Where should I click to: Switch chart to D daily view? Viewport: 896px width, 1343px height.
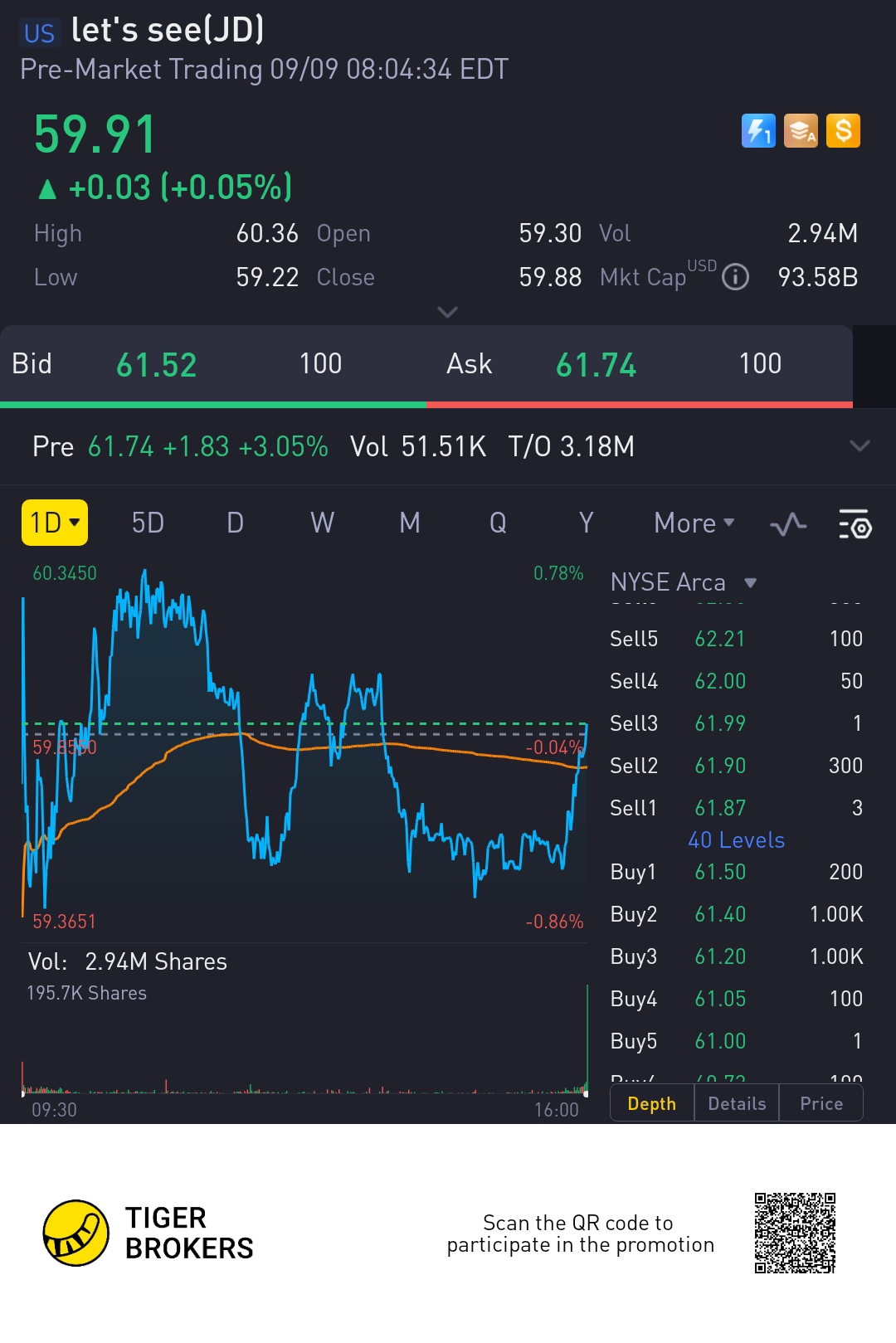coord(236,523)
